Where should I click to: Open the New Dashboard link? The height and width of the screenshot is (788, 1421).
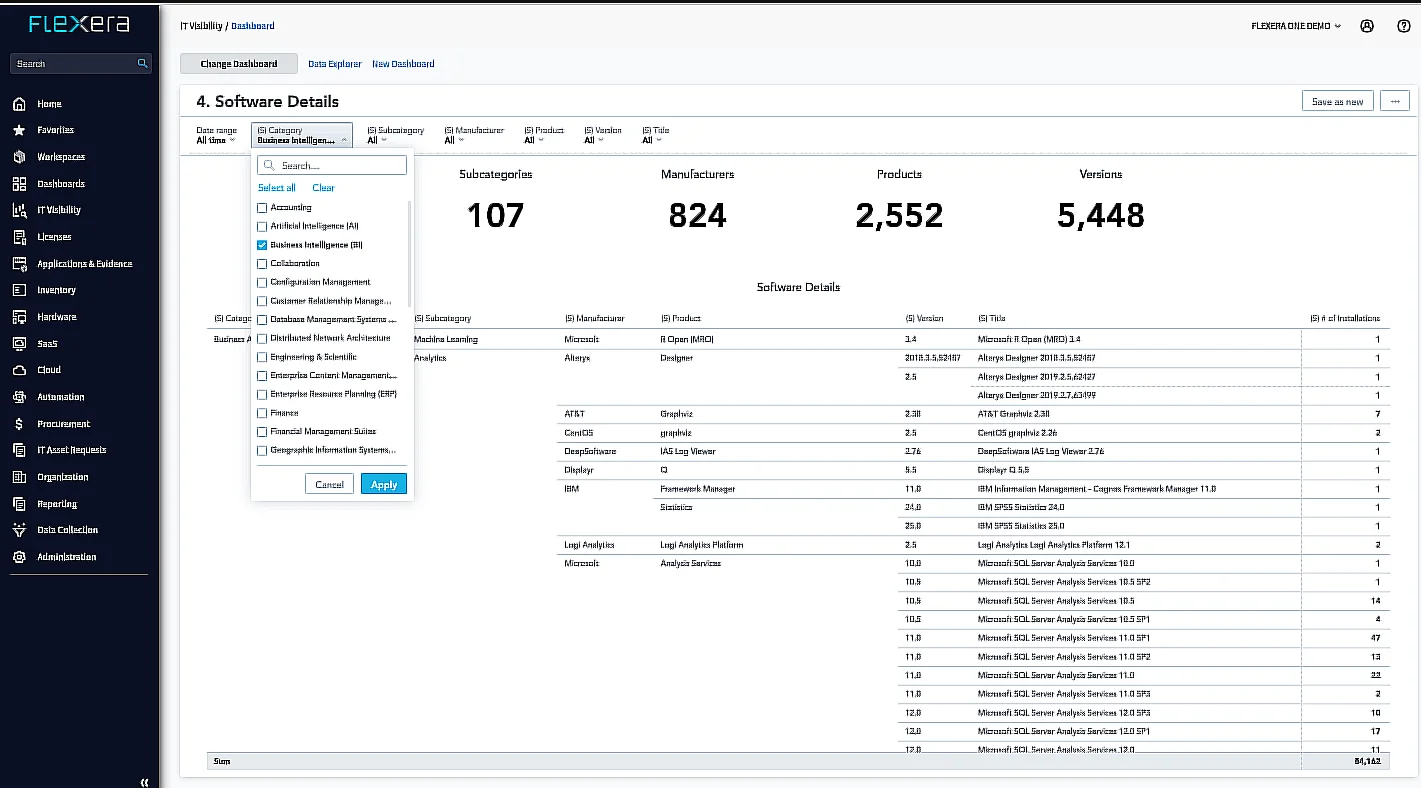[403, 64]
